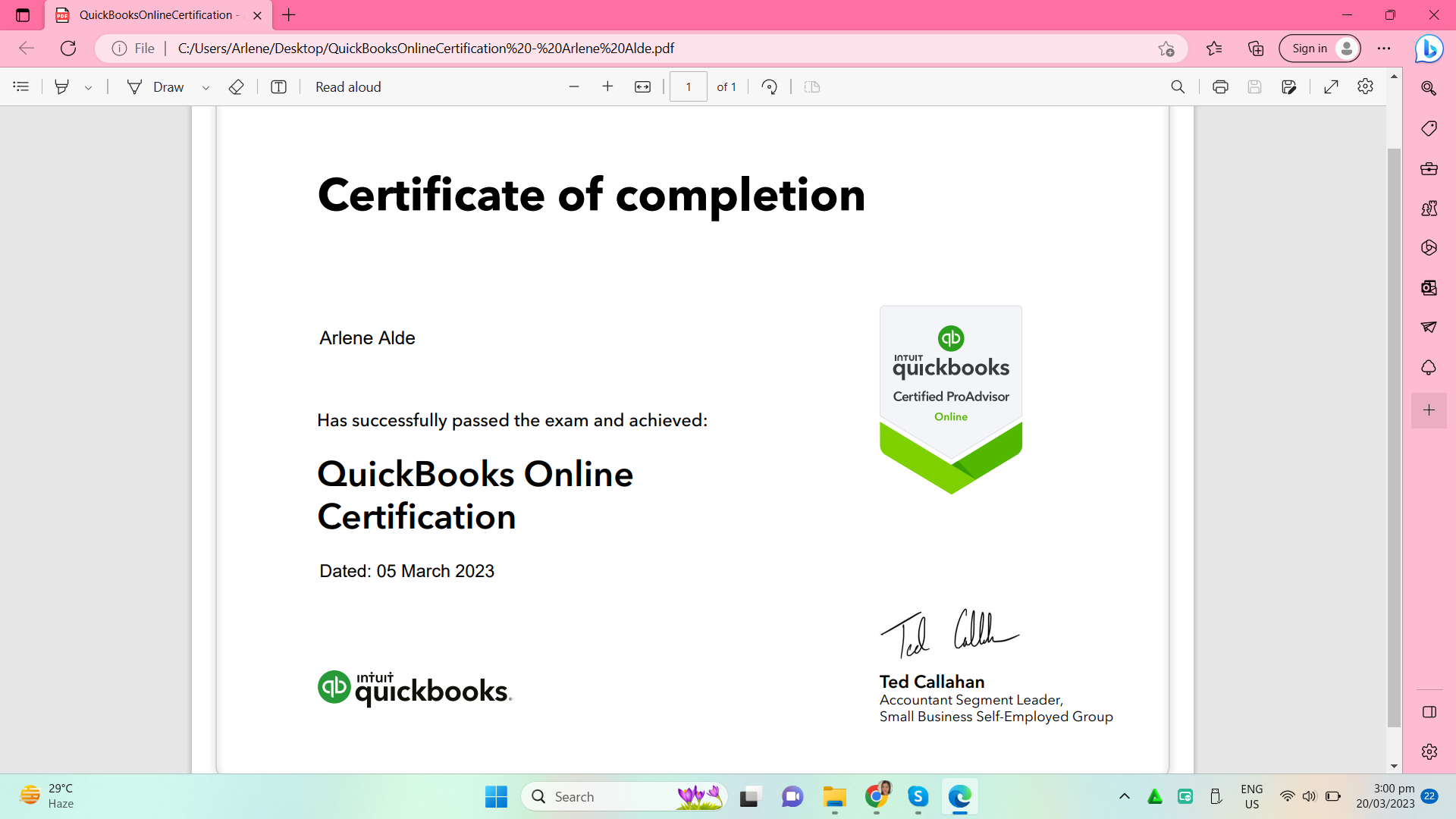The image size is (1456, 819).
Task: Click the address bar file path
Action: (x=426, y=49)
